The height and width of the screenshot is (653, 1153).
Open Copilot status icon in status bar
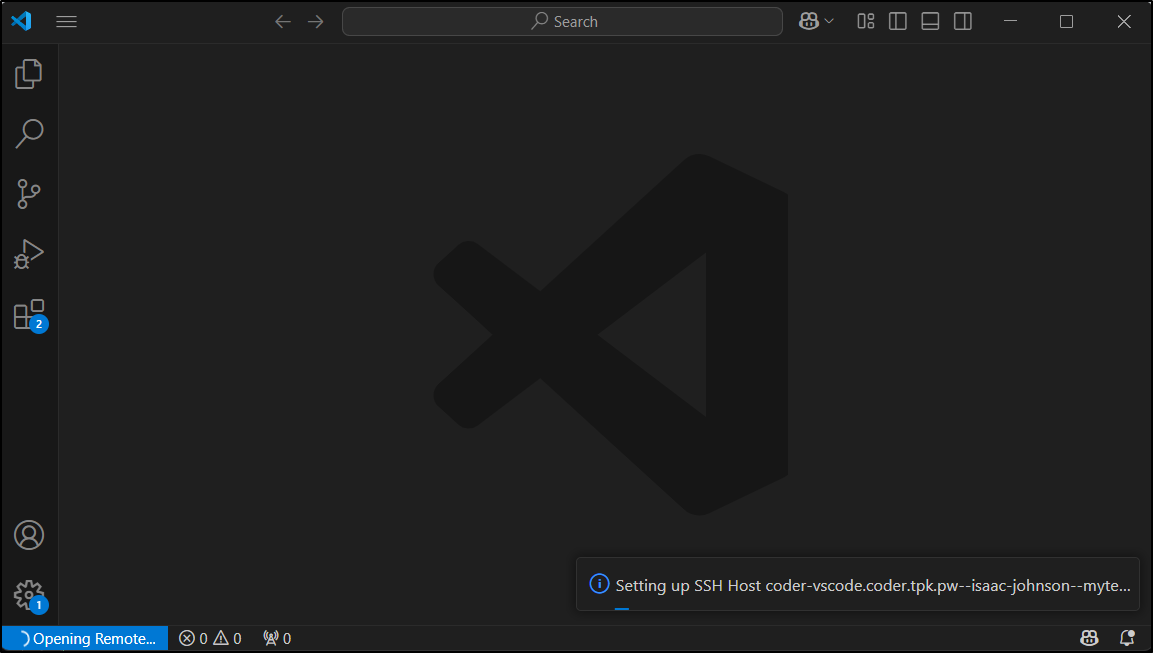[1089, 638]
